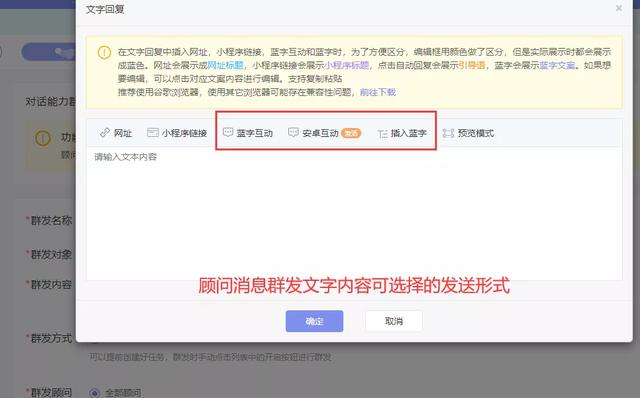This screenshot has width=640, height=398.
Task: Confirm with the 确定 button
Action: pos(314,321)
